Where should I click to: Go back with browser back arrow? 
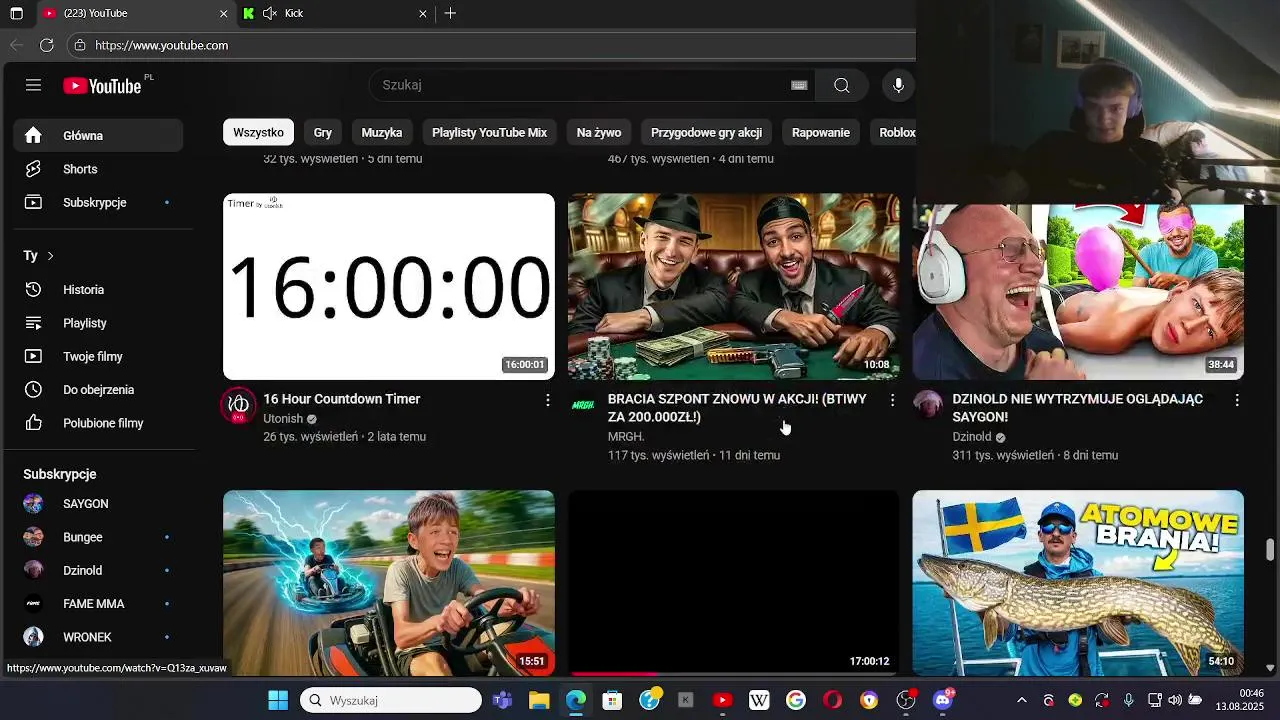tap(16, 45)
